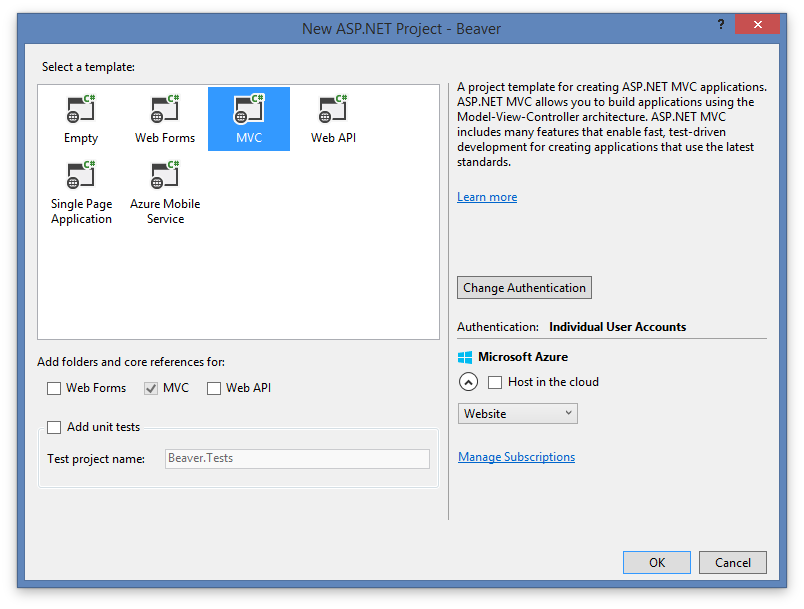Toggle the MVC references checkbox
The height and width of the screenshot is (609, 804).
151,389
